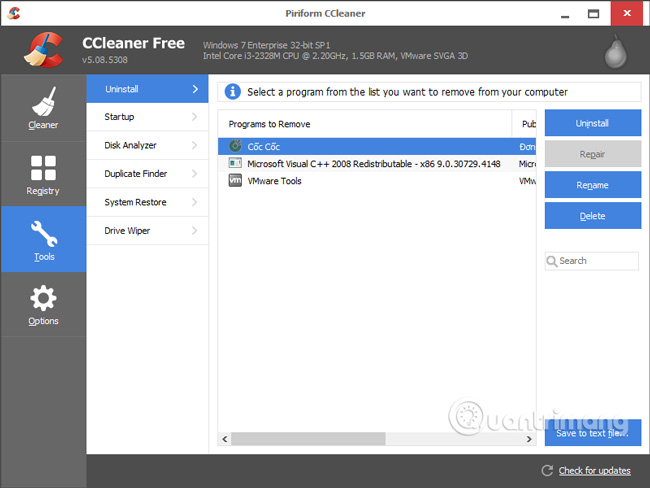The image size is (650, 488).
Task: Follow the Check for updates link
Action: 594,470
